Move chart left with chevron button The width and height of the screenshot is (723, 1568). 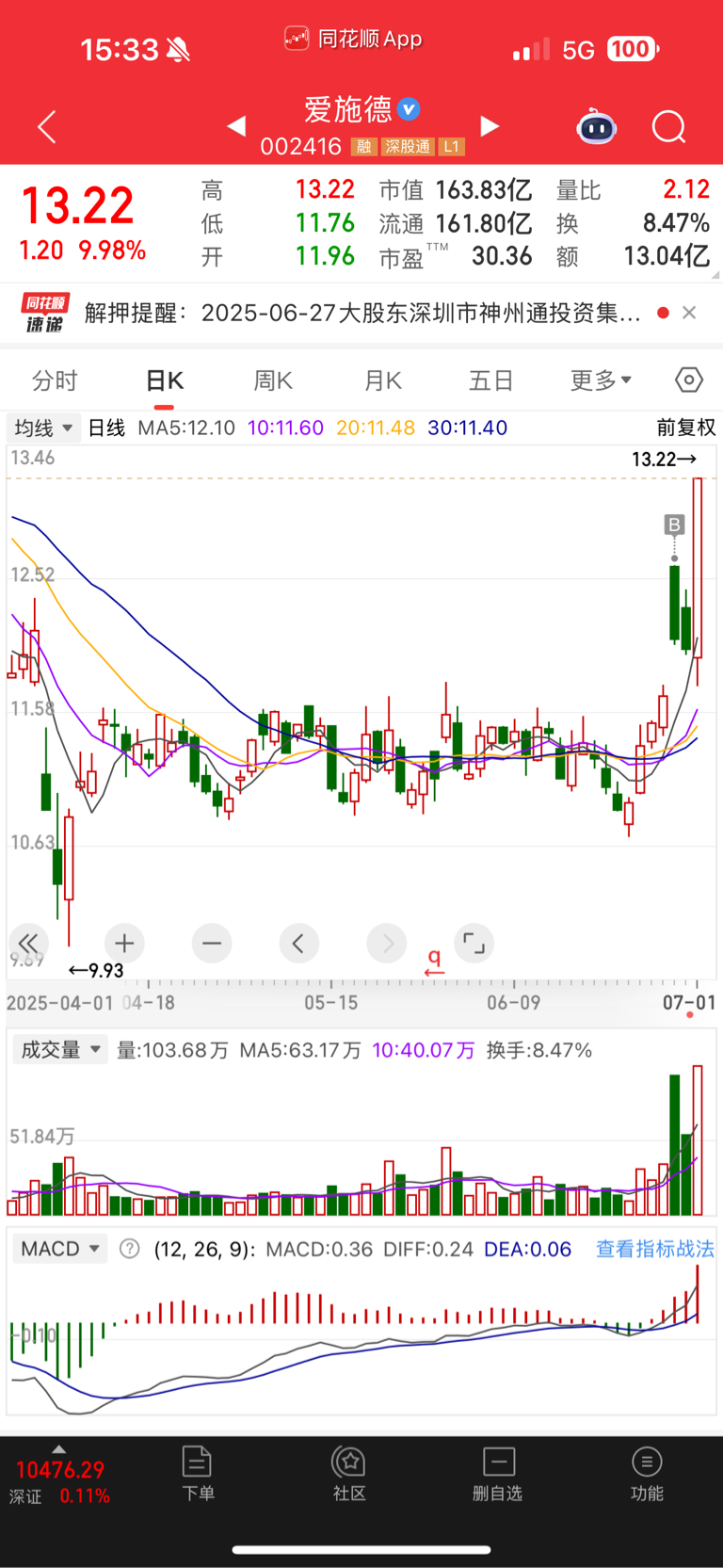point(299,943)
